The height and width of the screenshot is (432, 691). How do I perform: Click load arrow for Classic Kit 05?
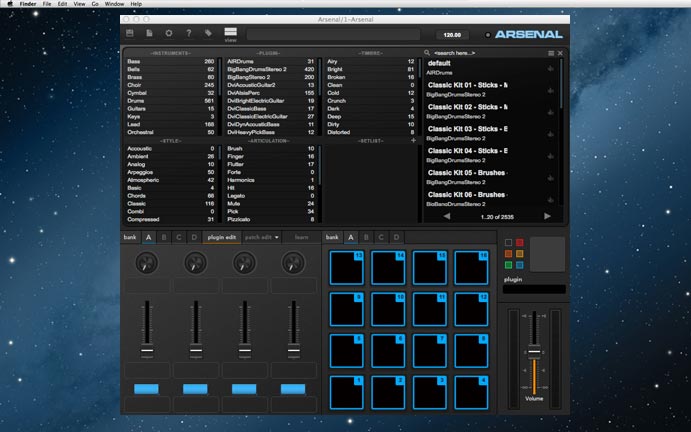tap(550, 178)
